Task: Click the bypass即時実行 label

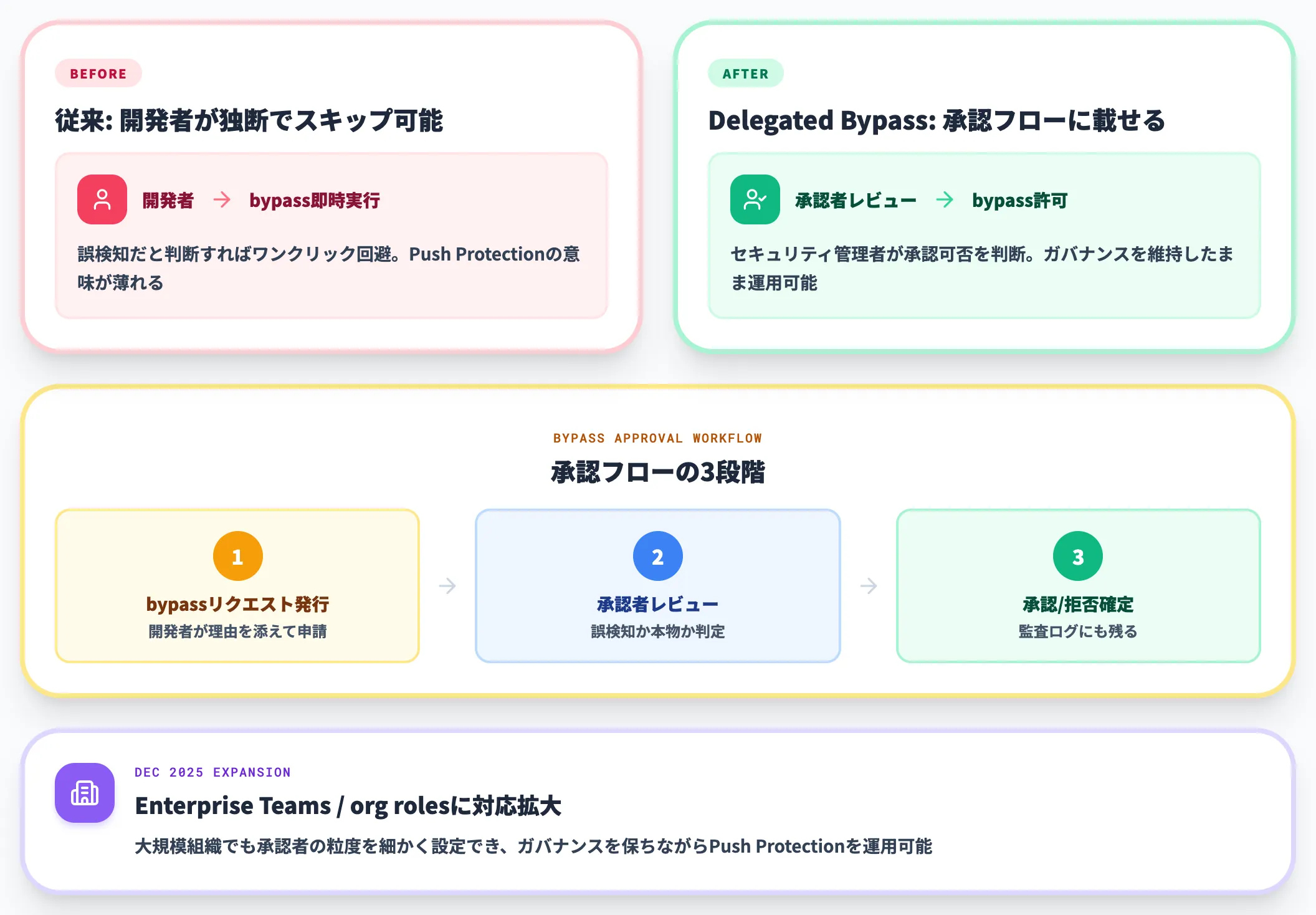Action: point(315,200)
